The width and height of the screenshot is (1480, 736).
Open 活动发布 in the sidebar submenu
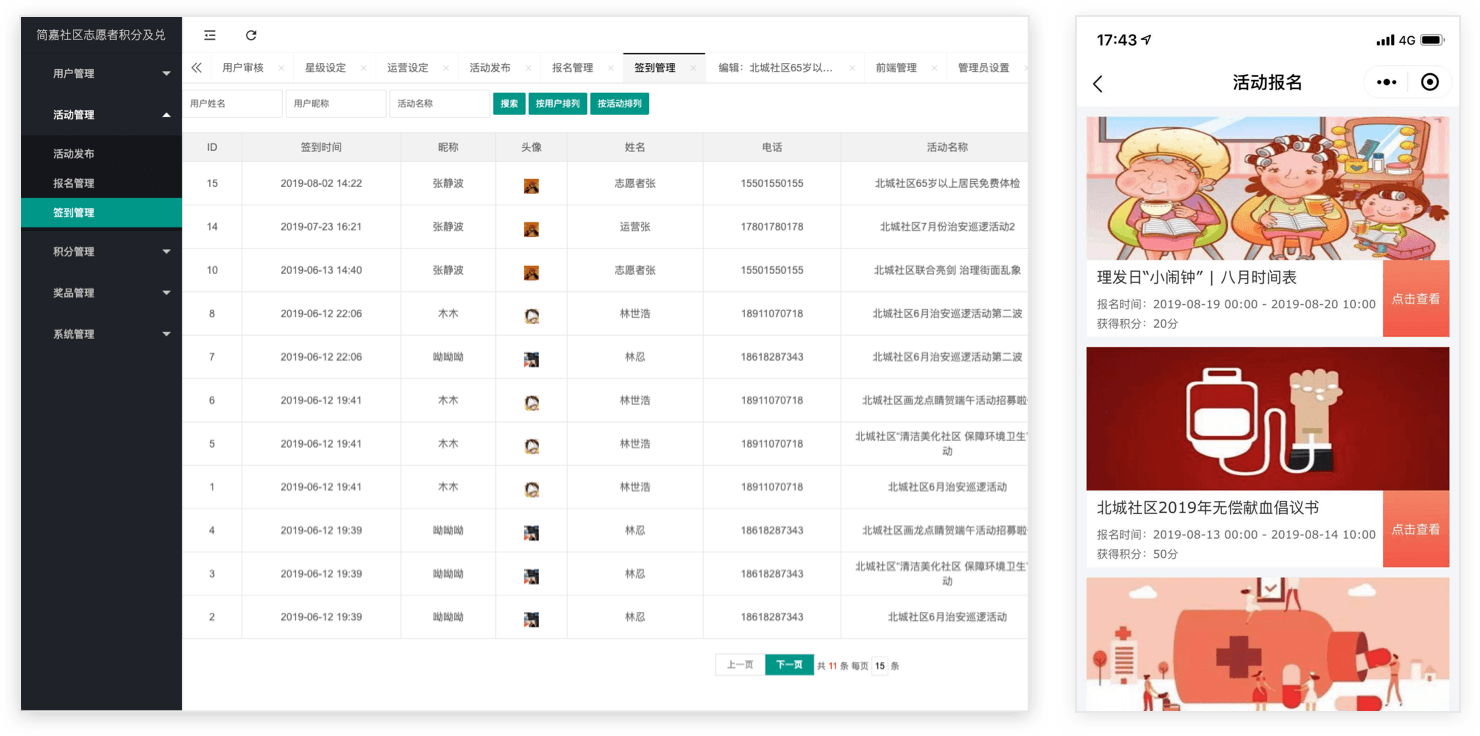[x=74, y=154]
